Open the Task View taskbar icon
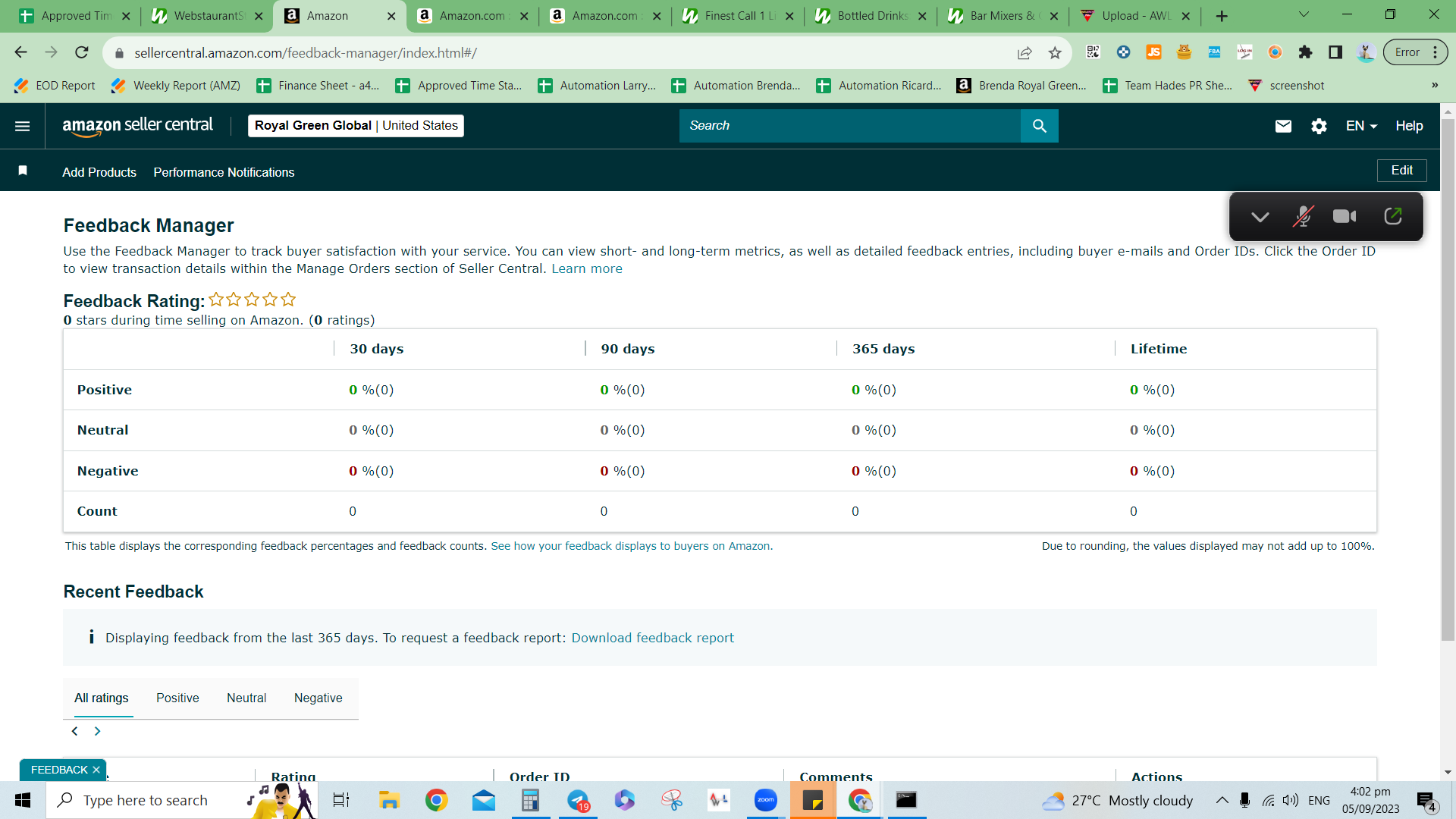This screenshot has height=819, width=1456. (341, 800)
